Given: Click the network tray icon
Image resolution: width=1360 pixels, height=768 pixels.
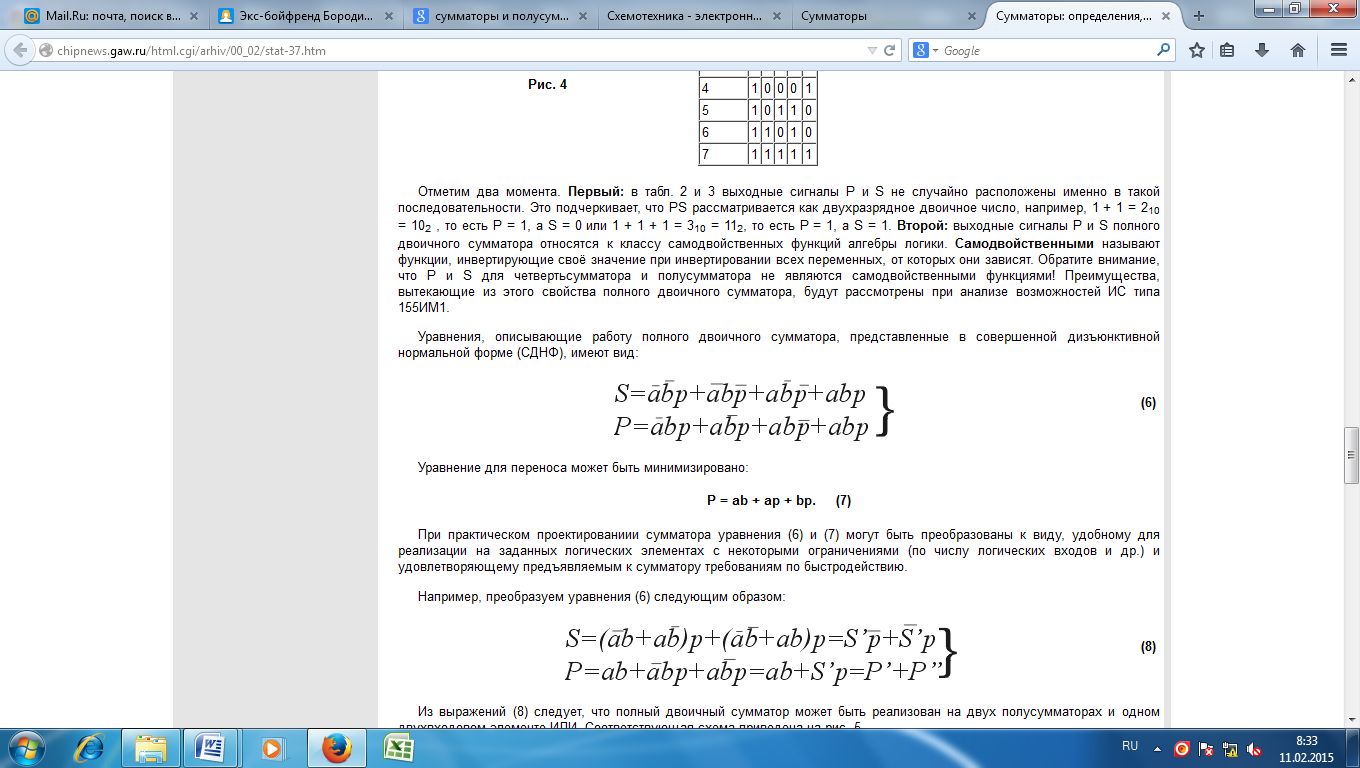Looking at the screenshot, I should [1230, 748].
